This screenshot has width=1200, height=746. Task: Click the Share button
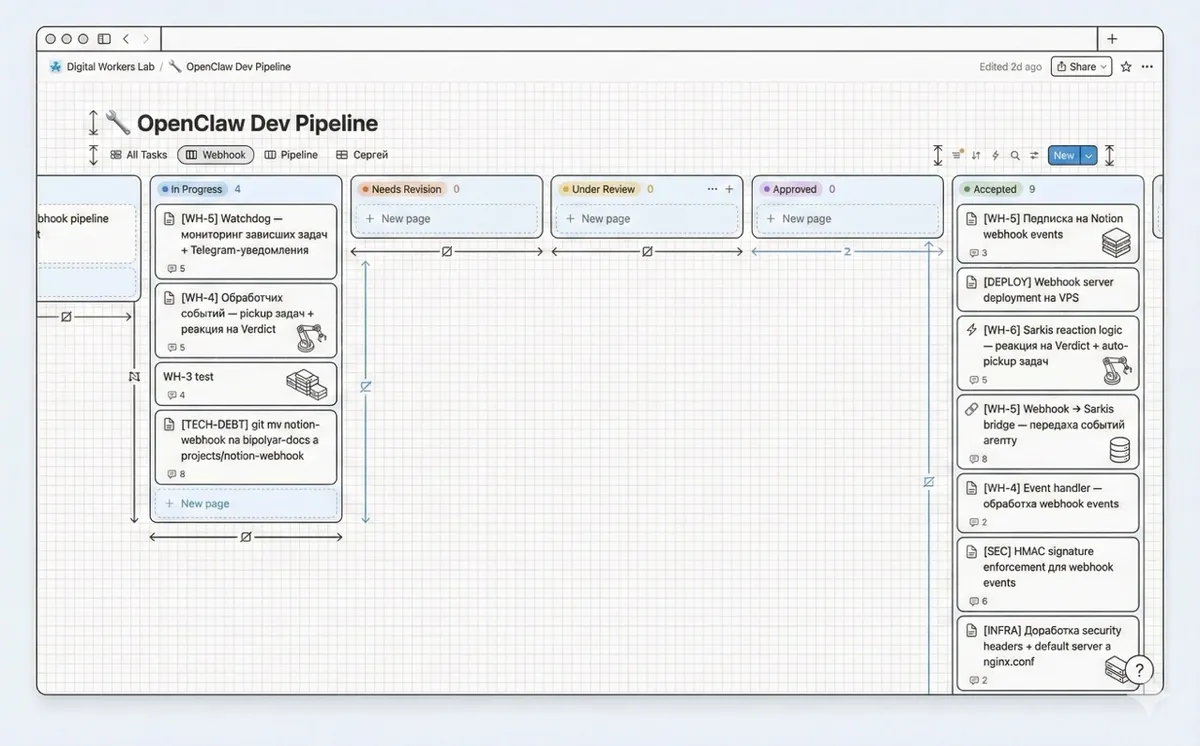click(1078, 66)
